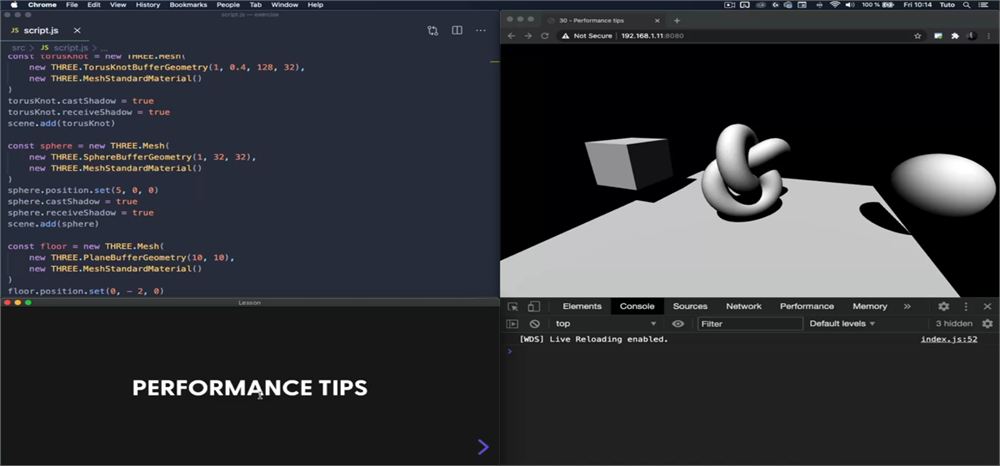Open the People menu
The height and width of the screenshot is (466, 1000).
point(228,4)
